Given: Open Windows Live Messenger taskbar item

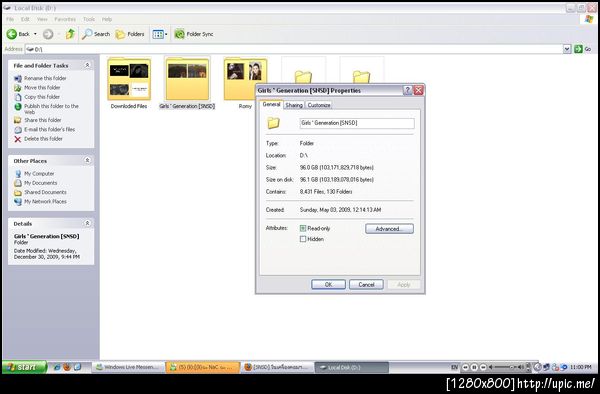Looking at the screenshot, I should pos(128,367).
